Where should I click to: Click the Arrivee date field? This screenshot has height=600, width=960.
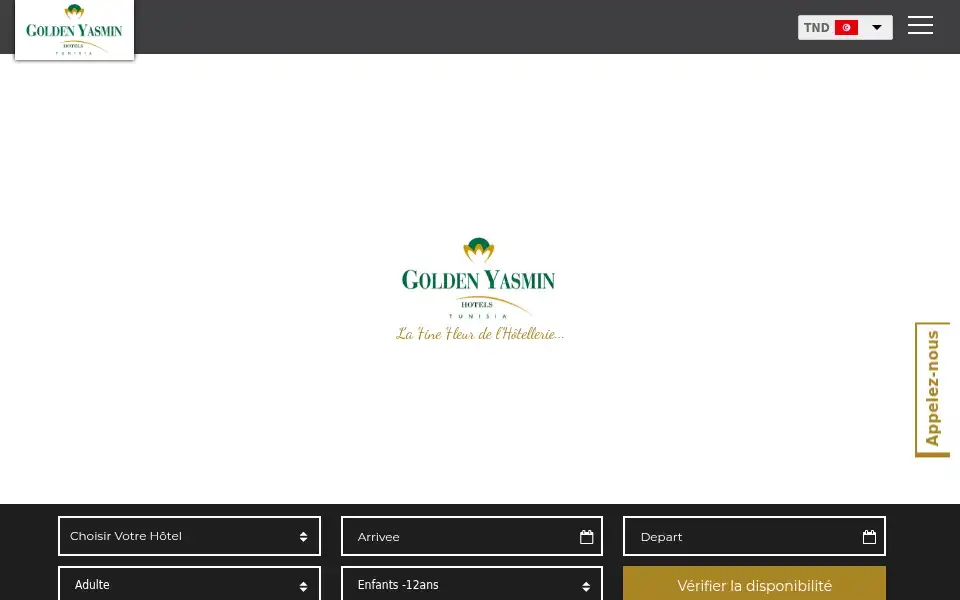[x=471, y=536]
